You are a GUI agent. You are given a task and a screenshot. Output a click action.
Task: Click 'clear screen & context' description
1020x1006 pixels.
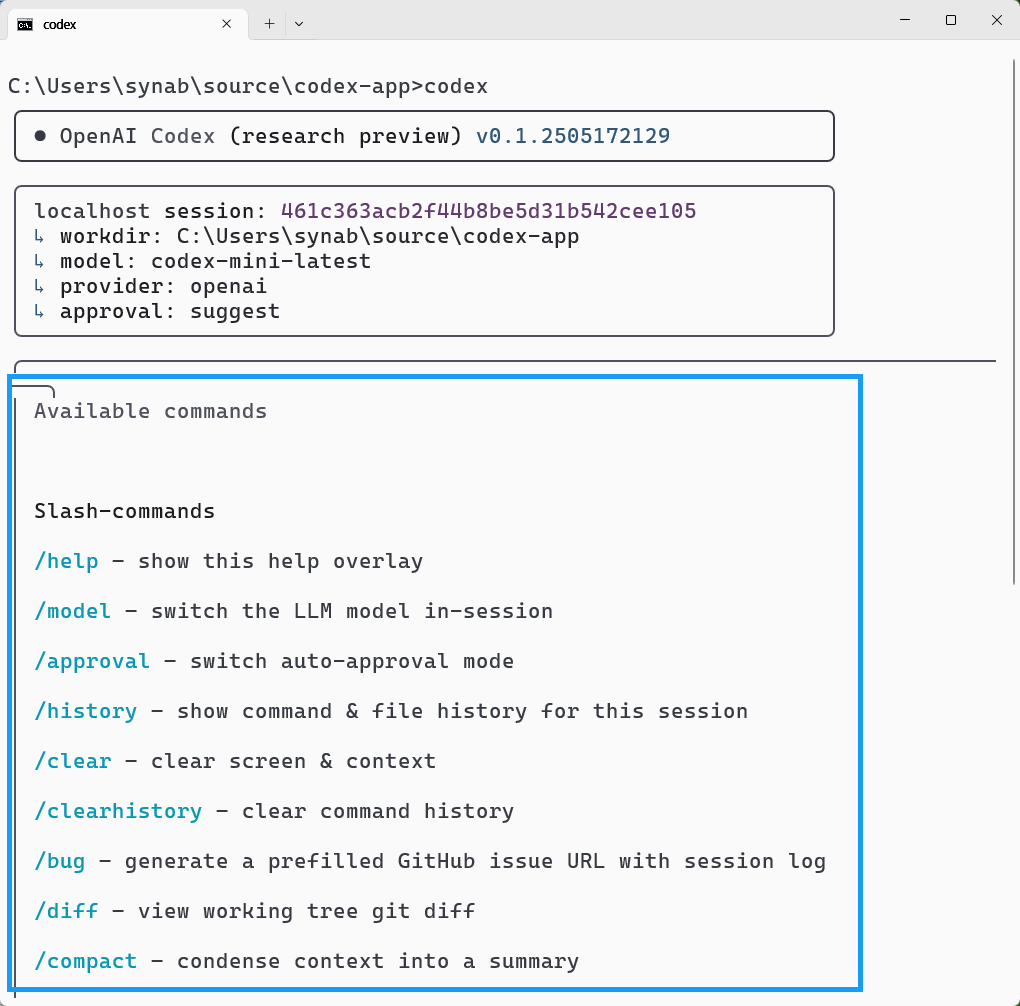[293, 761]
